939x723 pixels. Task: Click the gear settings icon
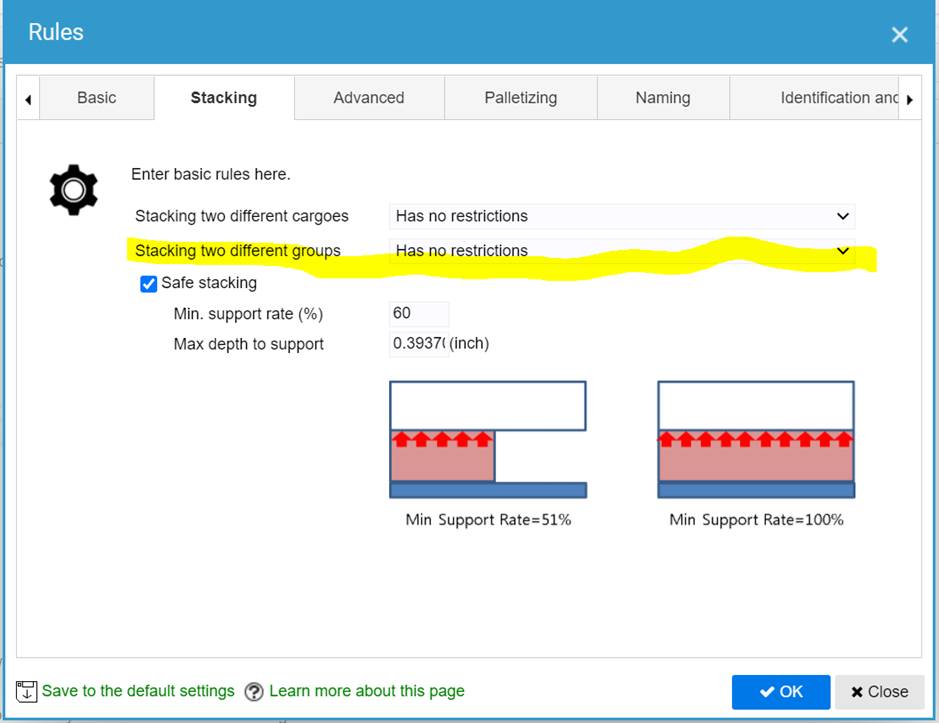[74, 190]
